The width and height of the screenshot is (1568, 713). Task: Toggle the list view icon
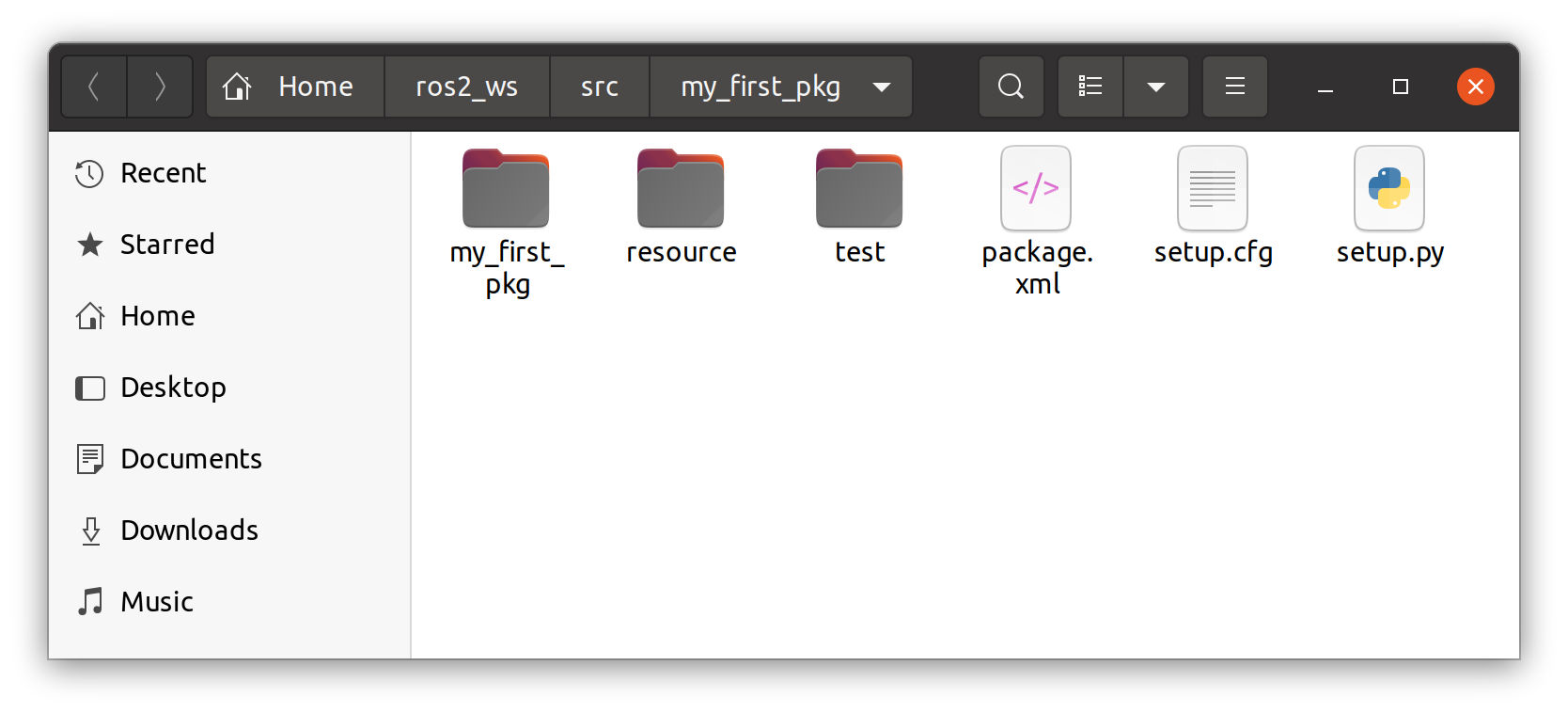coord(1090,87)
